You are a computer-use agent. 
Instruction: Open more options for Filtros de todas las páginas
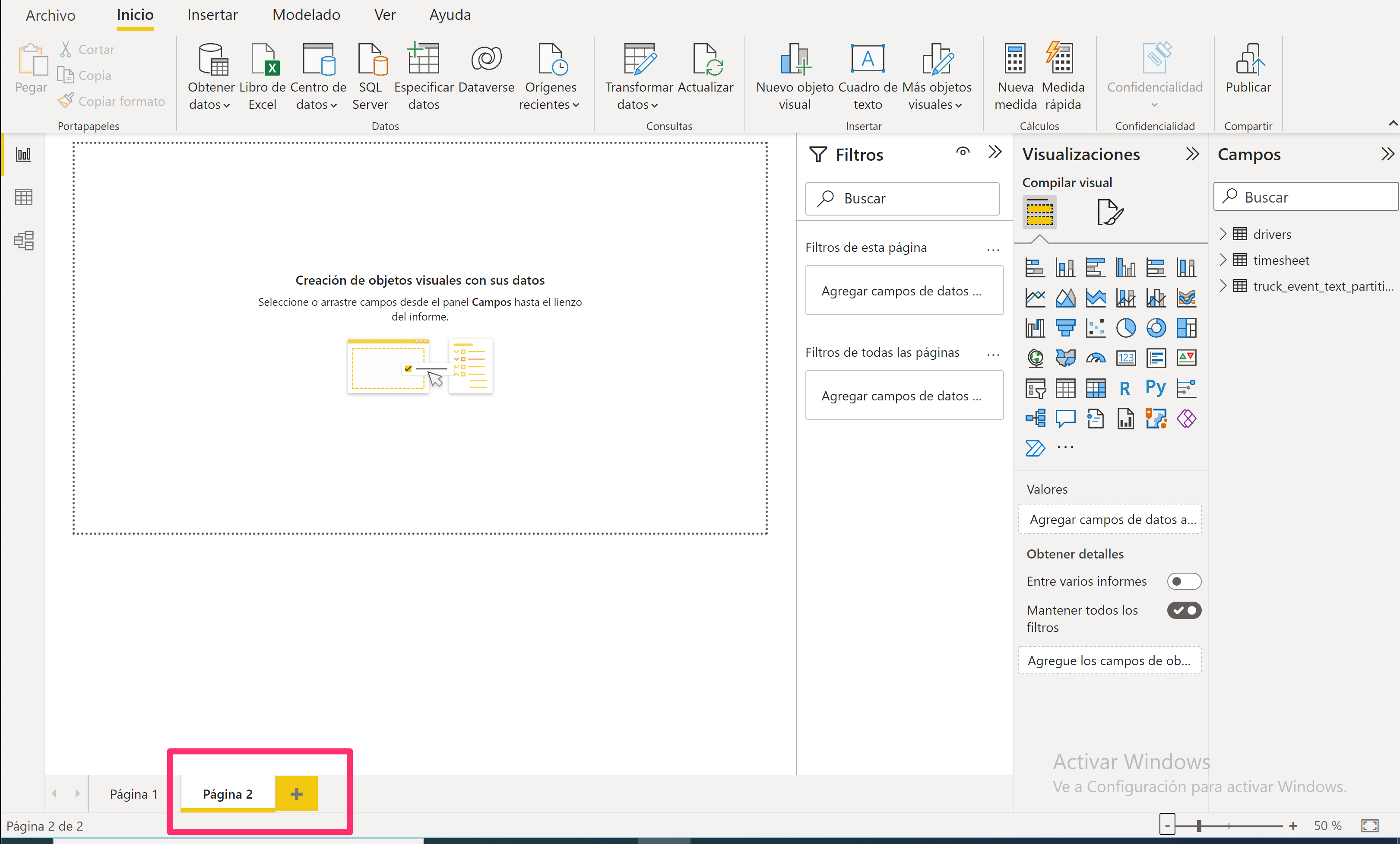point(993,354)
